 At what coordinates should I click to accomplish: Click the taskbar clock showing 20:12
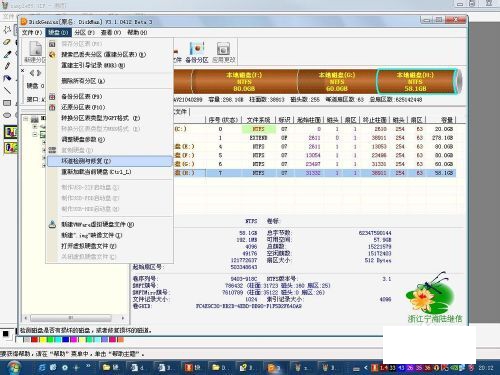coord(486,368)
